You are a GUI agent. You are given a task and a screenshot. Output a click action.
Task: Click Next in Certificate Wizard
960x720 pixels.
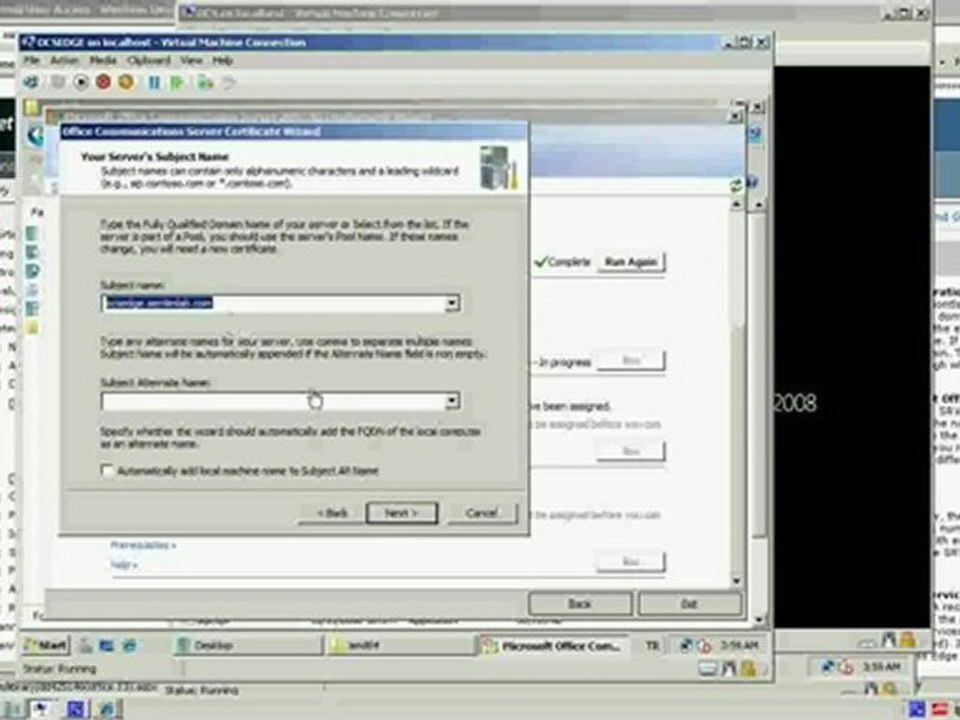click(x=402, y=513)
